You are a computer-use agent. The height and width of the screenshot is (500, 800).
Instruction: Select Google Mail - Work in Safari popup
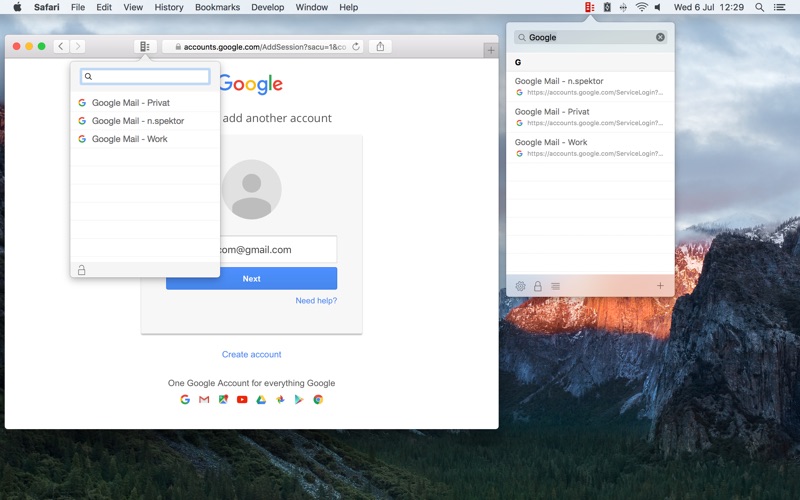click(145, 139)
